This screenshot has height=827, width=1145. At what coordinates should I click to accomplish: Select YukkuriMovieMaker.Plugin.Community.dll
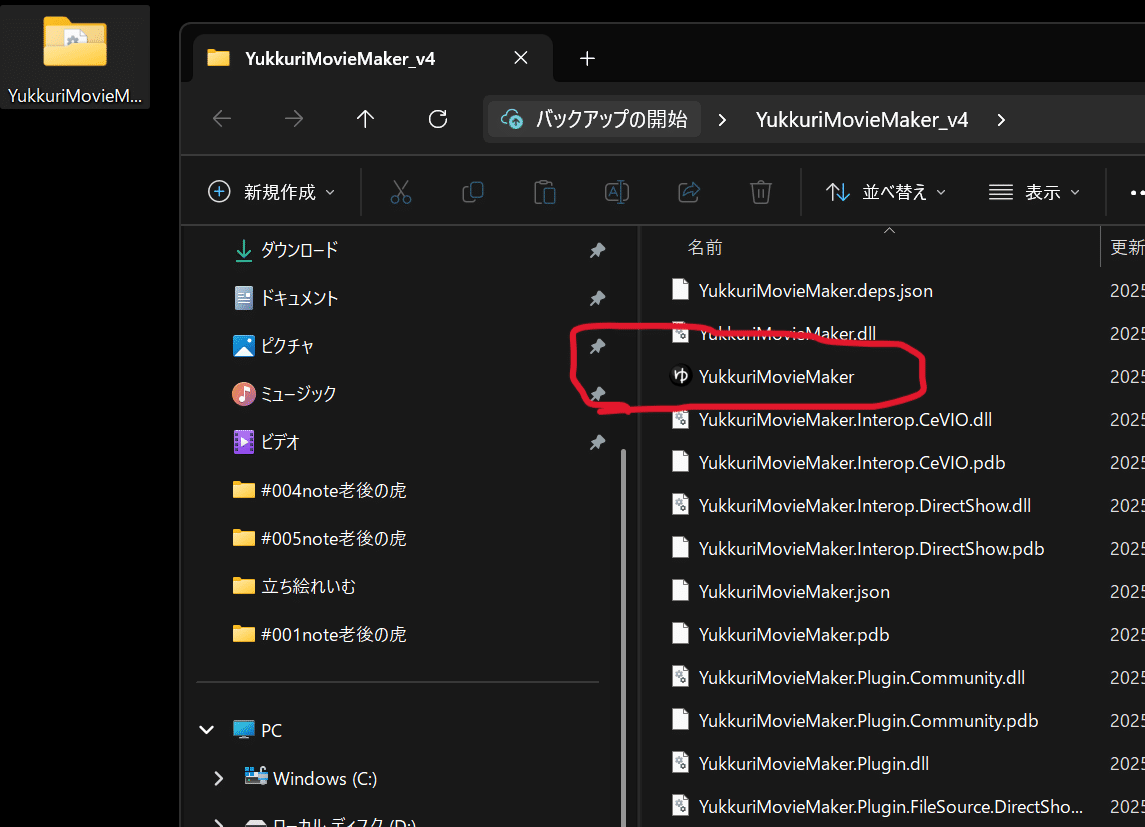[x=862, y=678]
